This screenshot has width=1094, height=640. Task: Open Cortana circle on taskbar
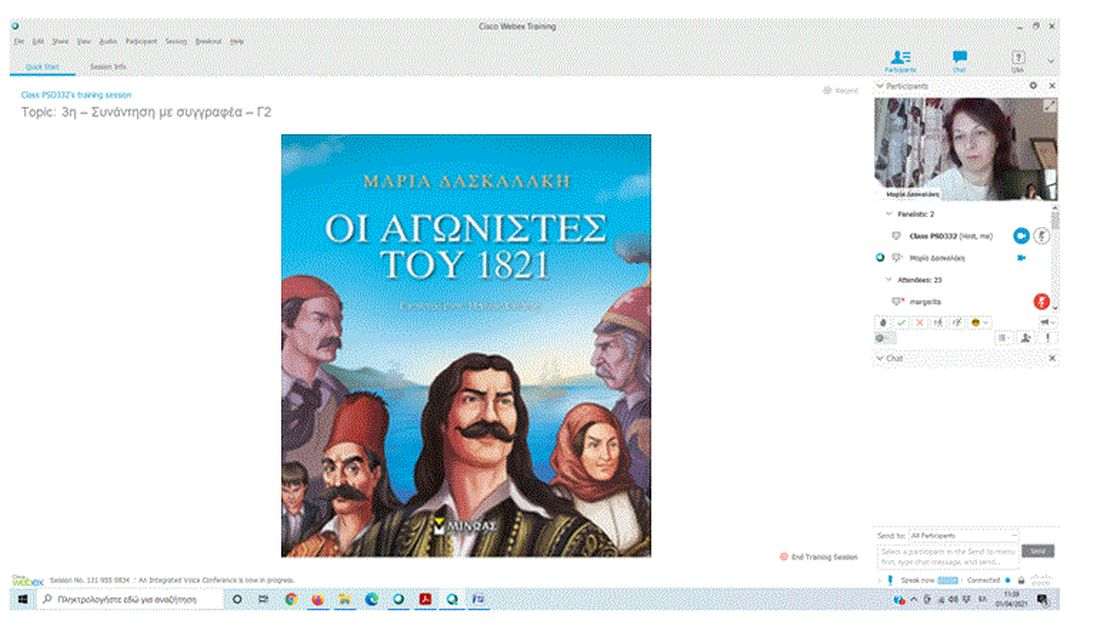coord(237,600)
